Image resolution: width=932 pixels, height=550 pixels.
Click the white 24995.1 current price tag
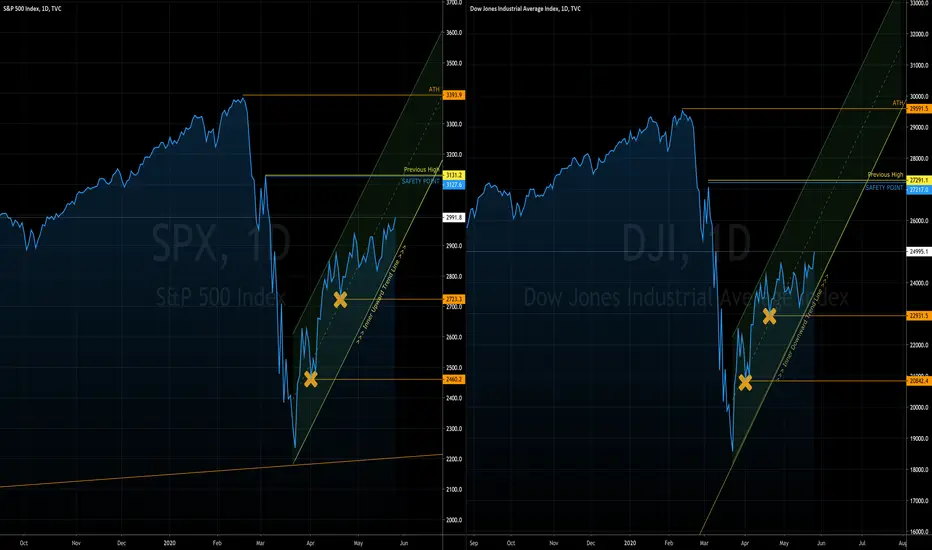[918, 252]
